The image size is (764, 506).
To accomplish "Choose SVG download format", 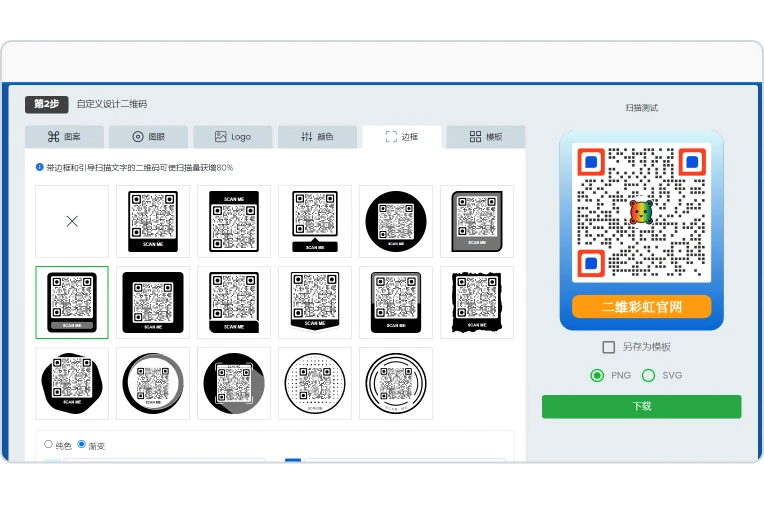I will tap(648, 375).
